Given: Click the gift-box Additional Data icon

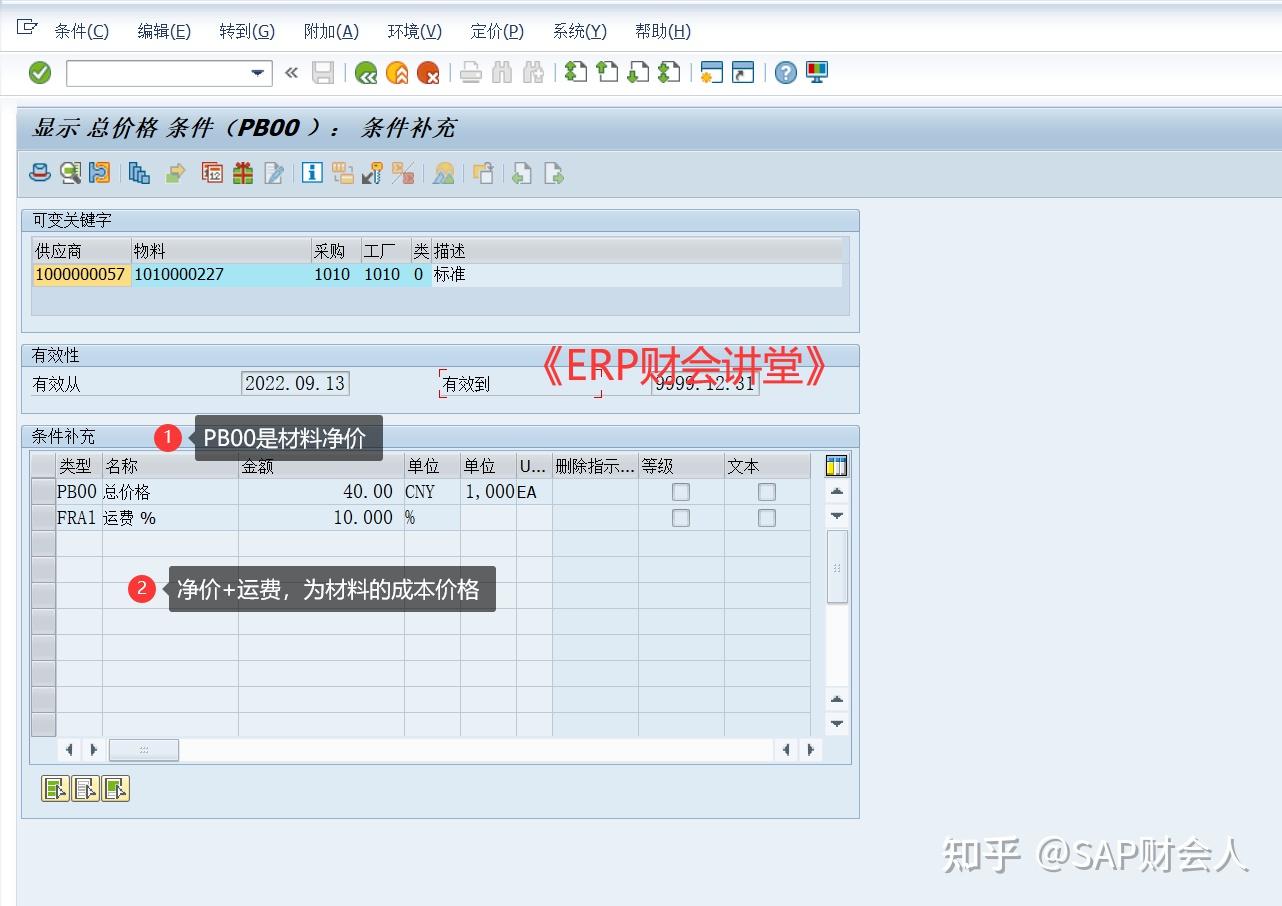Looking at the screenshot, I should (x=242, y=172).
